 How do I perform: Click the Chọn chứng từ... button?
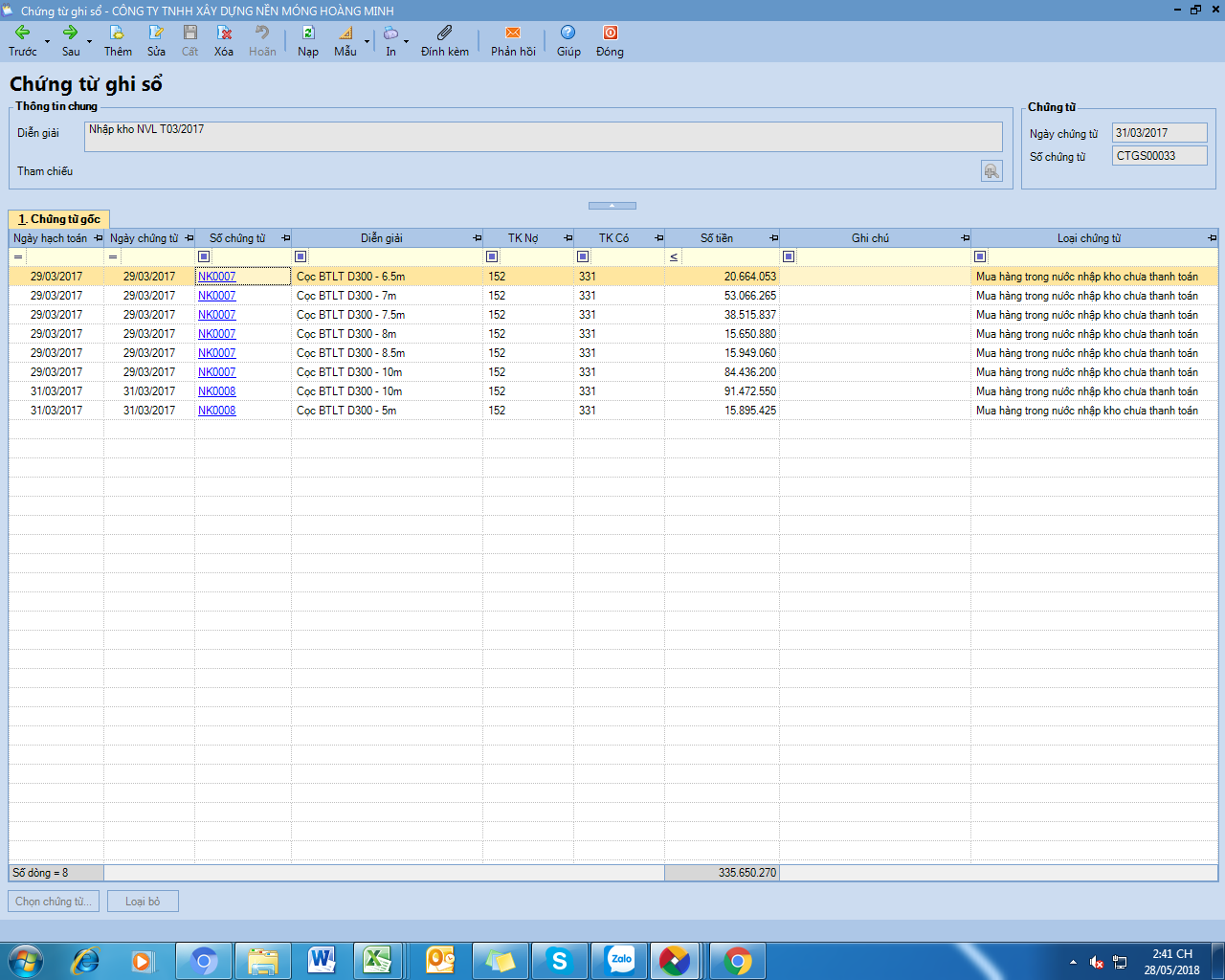54,902
